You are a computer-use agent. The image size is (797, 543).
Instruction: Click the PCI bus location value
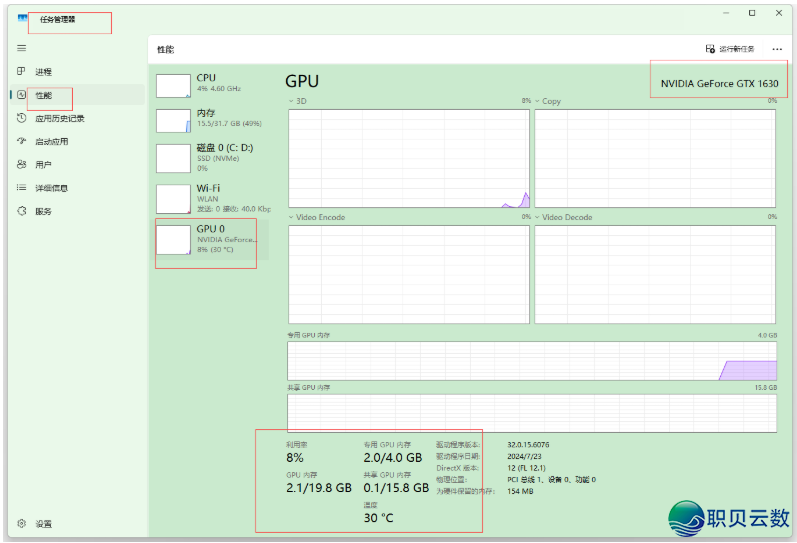pyautogui.click(x=551, y=479)
